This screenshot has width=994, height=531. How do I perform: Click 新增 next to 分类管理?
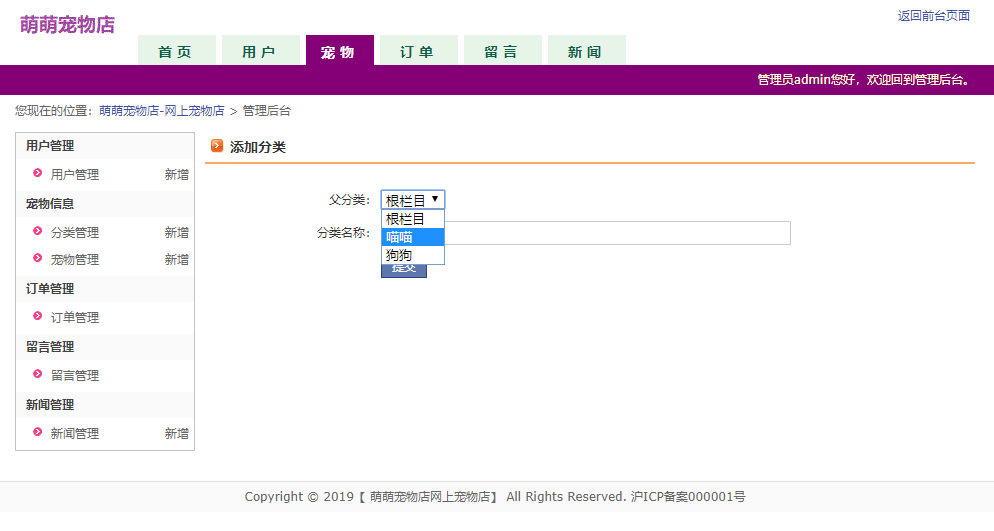click(177, 233)
